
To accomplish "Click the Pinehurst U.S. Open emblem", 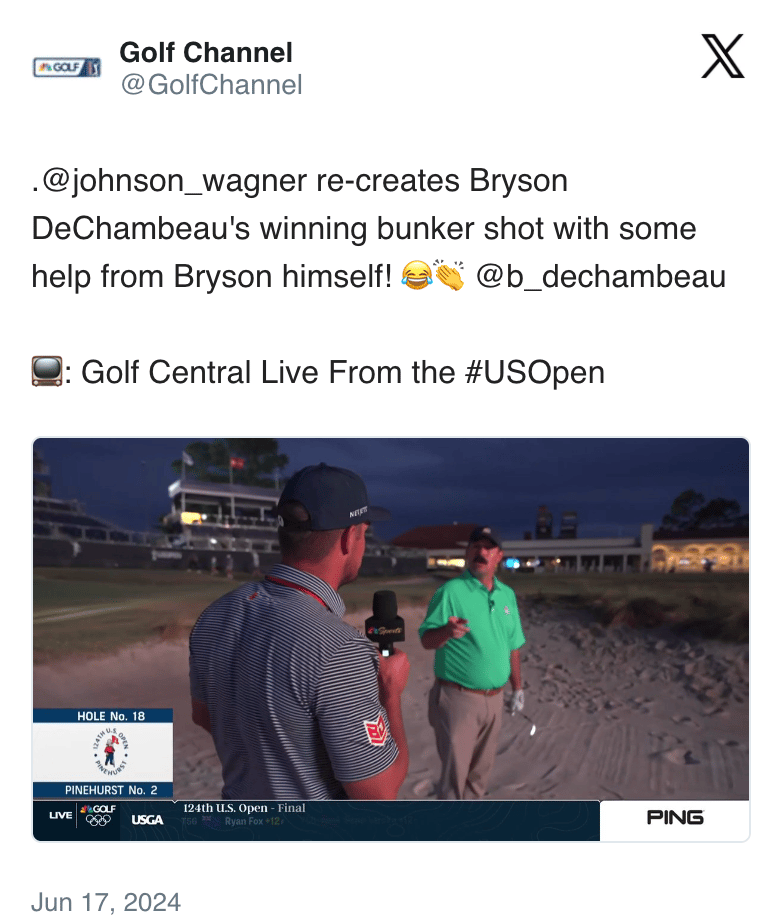I will coord(110,753).
